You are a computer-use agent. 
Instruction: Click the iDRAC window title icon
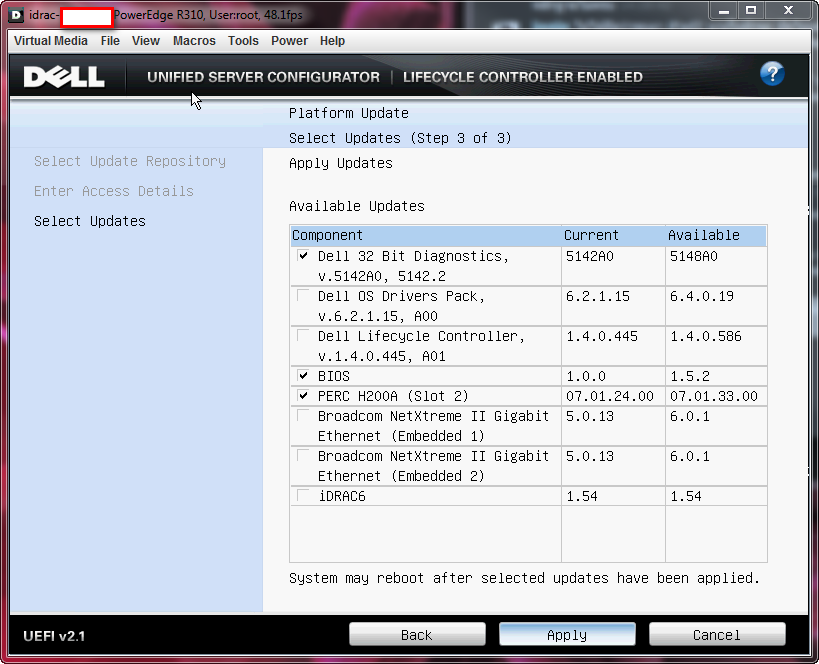(16, 15)
